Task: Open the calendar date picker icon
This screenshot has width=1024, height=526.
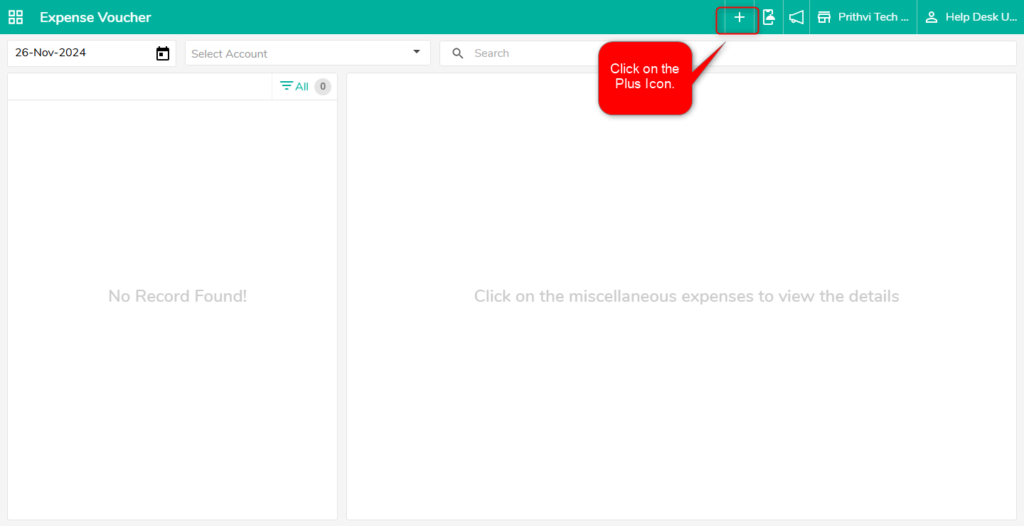Action: coord(163,54)
